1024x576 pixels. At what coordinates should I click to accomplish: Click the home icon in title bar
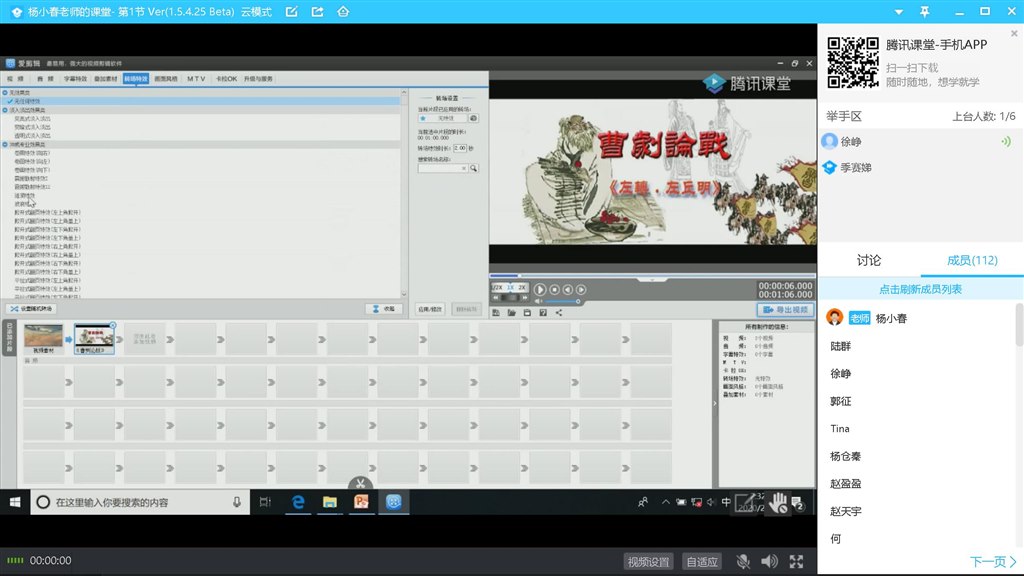pyautogui.click(x=343, y=12)
